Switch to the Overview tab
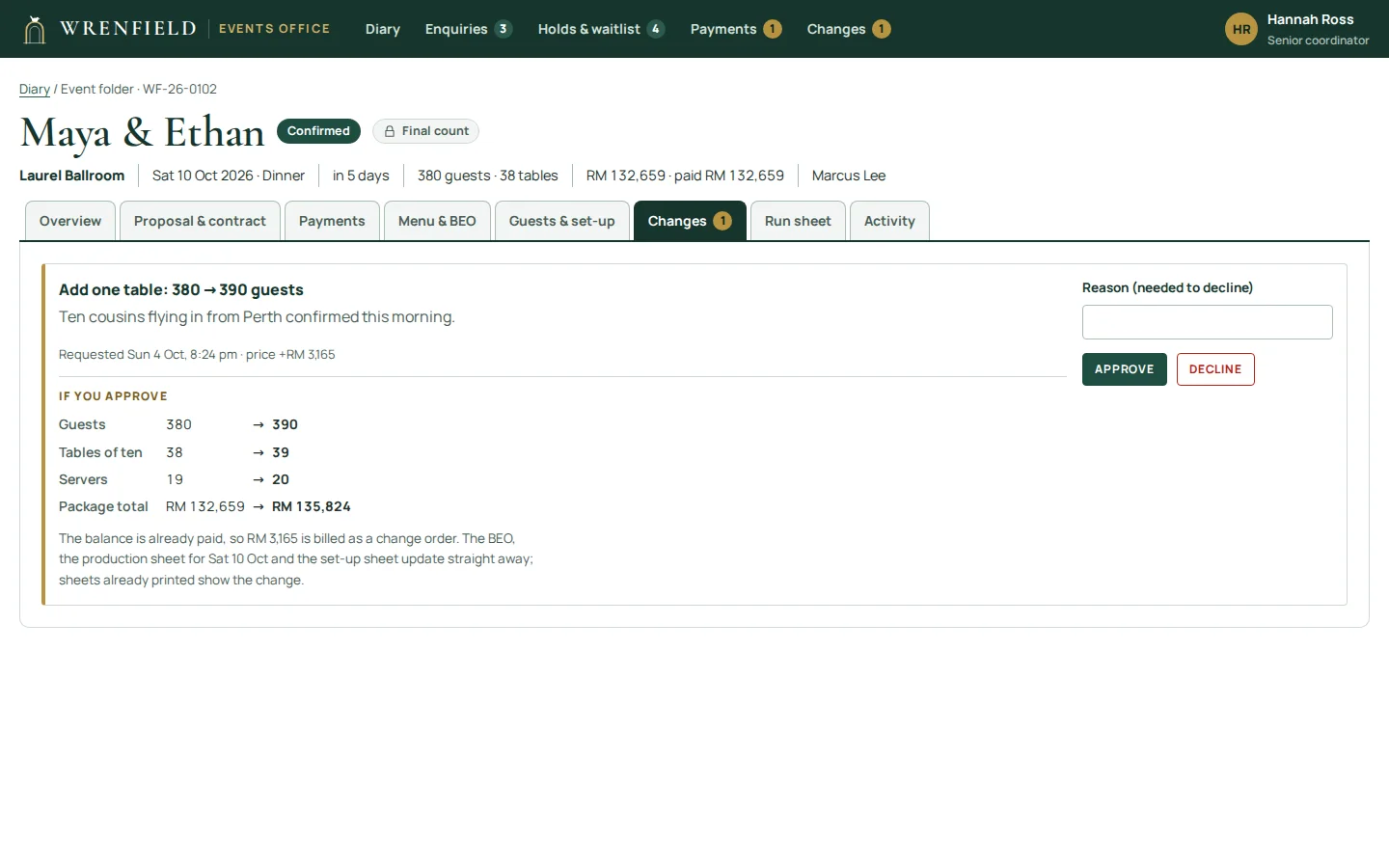Screen dimensions: 1389x868 click(x=70, y=221)
